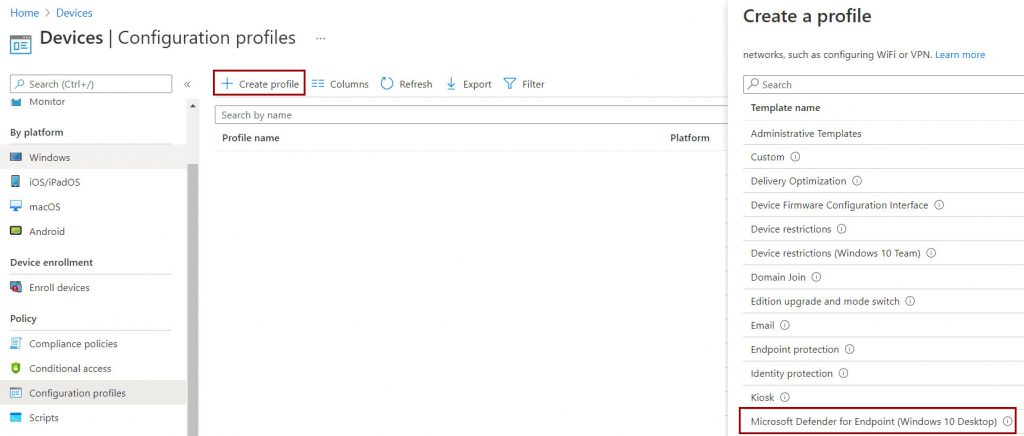This screenshot has width=1024, height=436.
Task: Select the Kiosk template
Action: coord(762,397)
